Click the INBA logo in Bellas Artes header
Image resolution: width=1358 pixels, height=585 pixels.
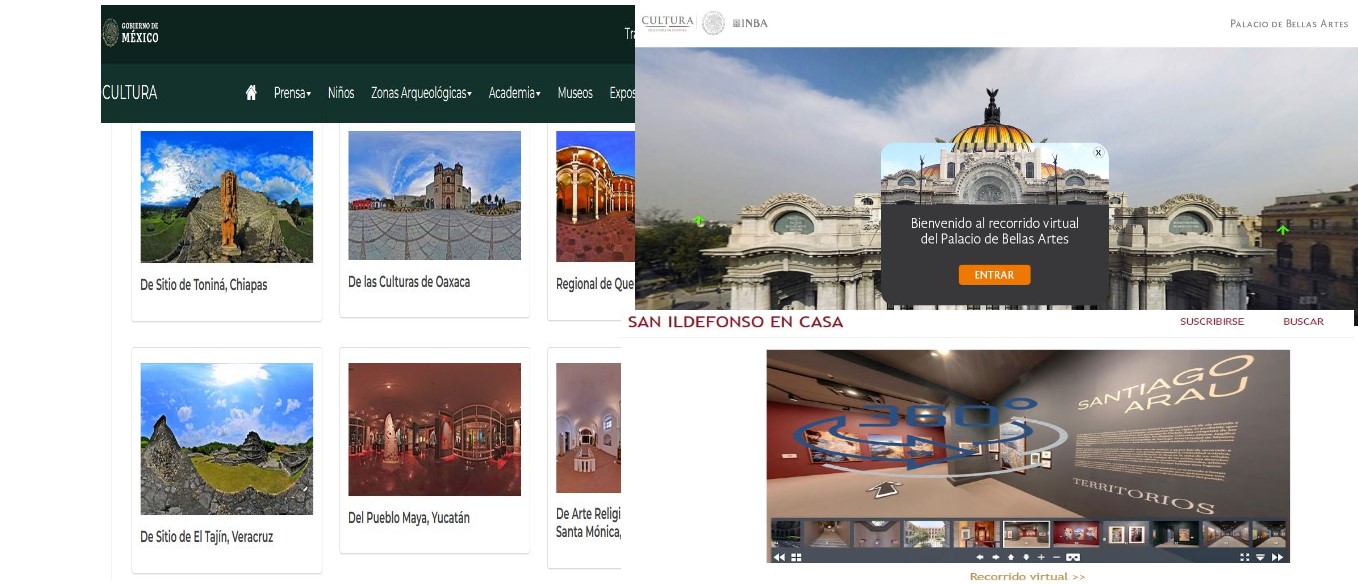pos(750,23)
